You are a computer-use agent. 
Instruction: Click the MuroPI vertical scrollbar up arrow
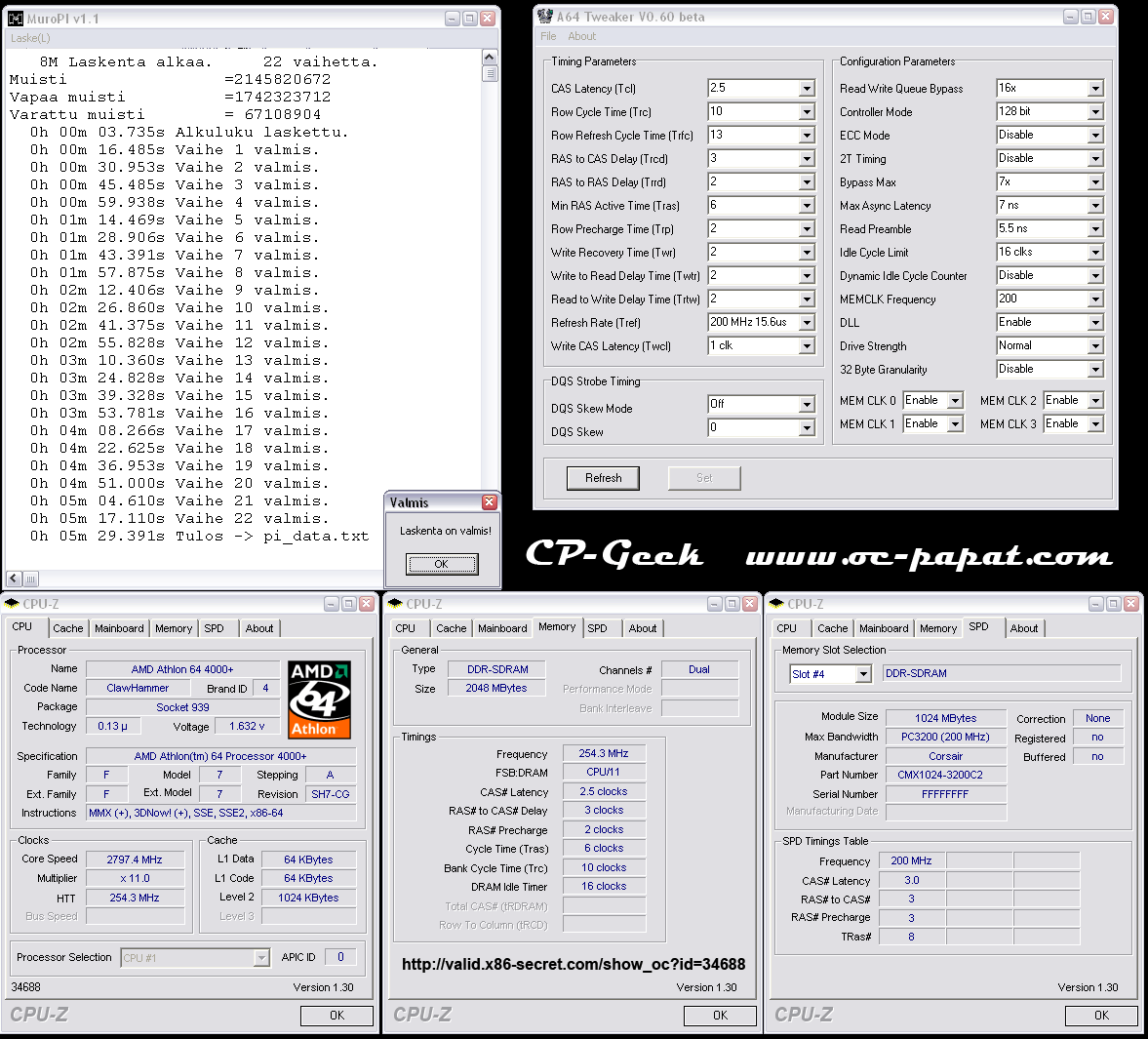pyautogui.click(x=490, y=58)
